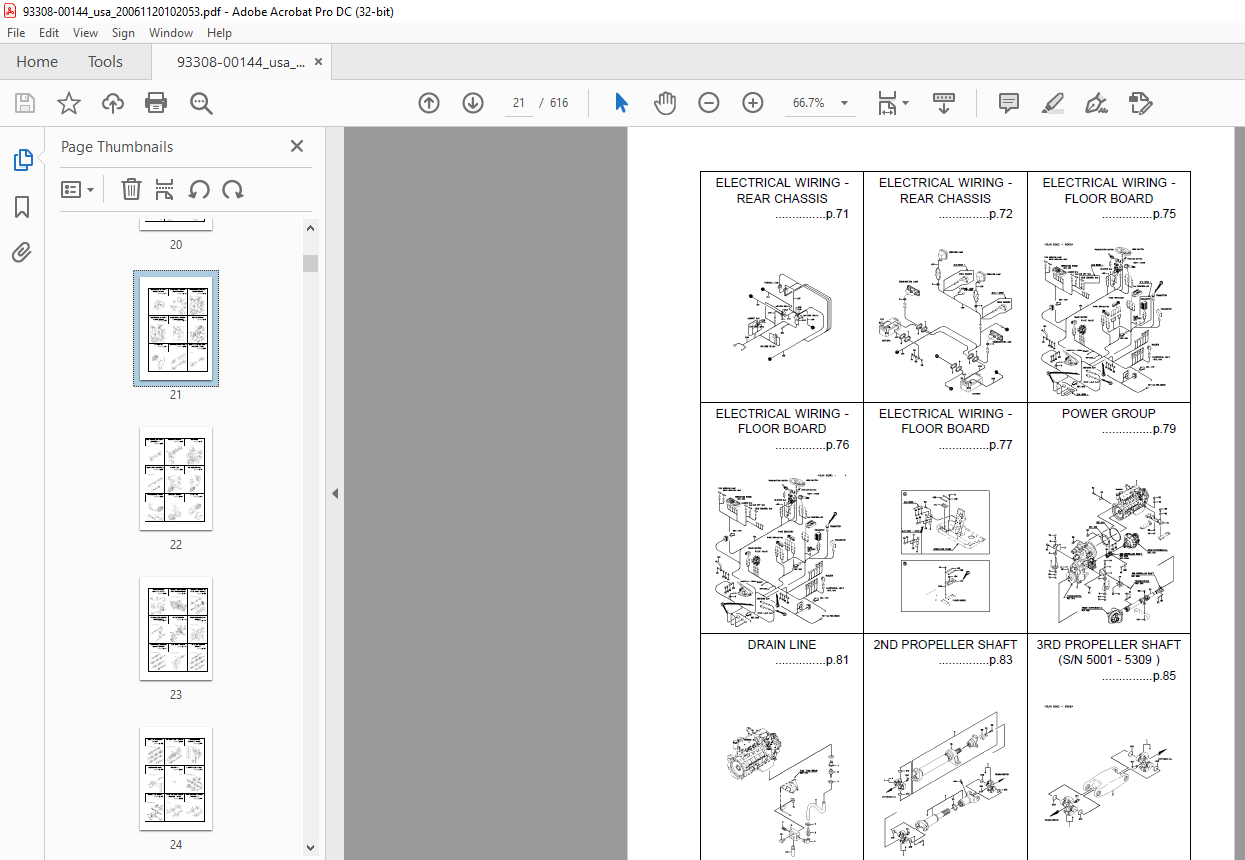Open the Fit page options icon

point(892,103)
